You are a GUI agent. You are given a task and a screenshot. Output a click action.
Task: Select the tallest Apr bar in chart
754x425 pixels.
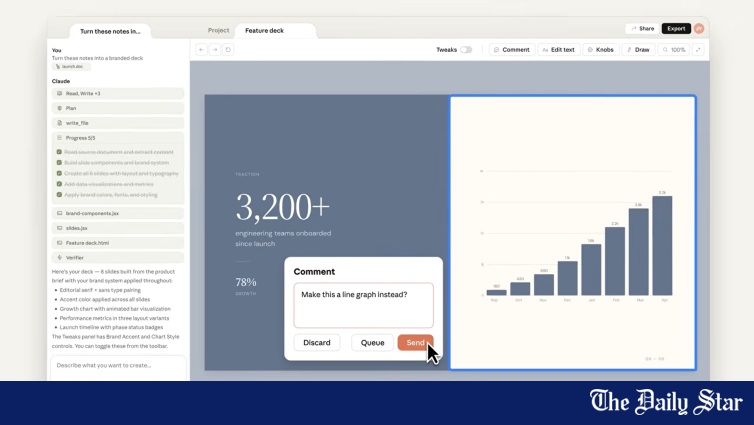(662, 246)
